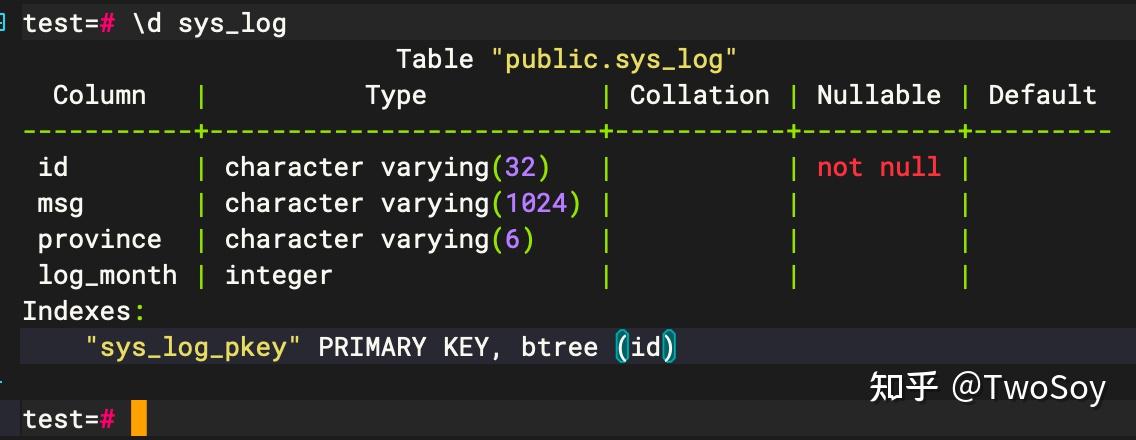Click the integer type of log_month
1136x440 pixels.
pyautogui.click(x=278, y=275)
